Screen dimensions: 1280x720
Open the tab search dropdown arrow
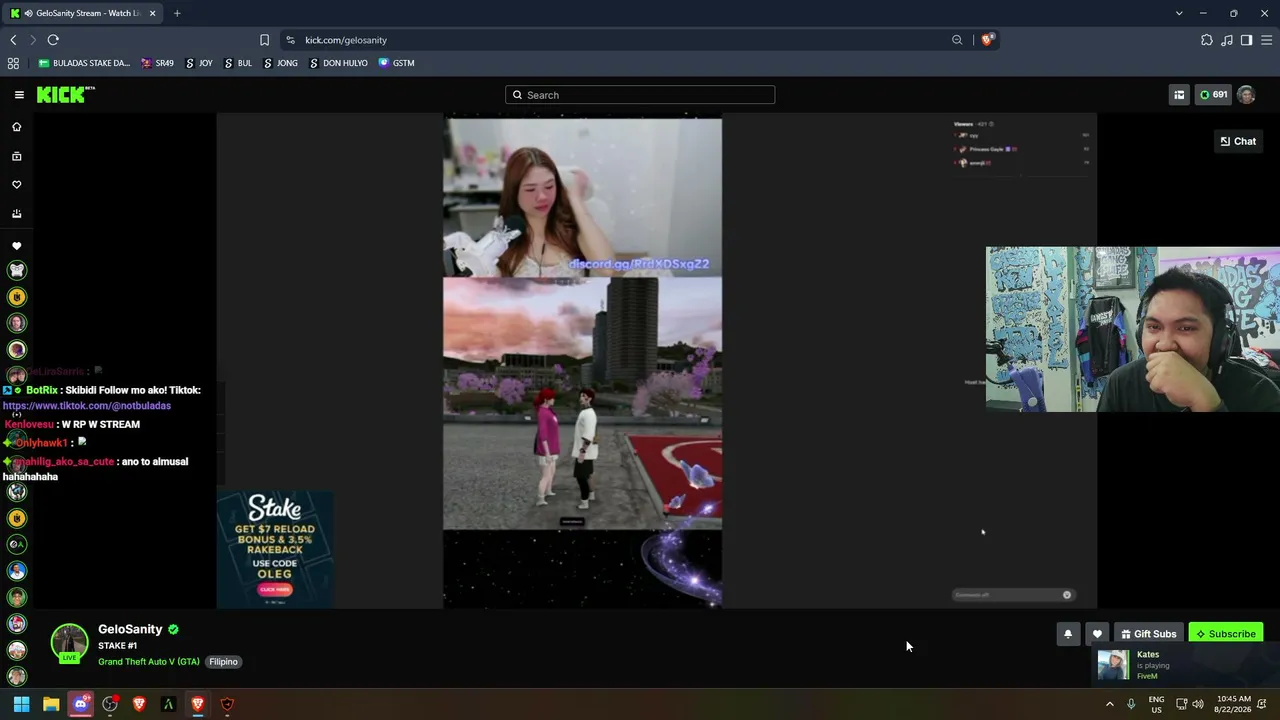[1179, 13]
